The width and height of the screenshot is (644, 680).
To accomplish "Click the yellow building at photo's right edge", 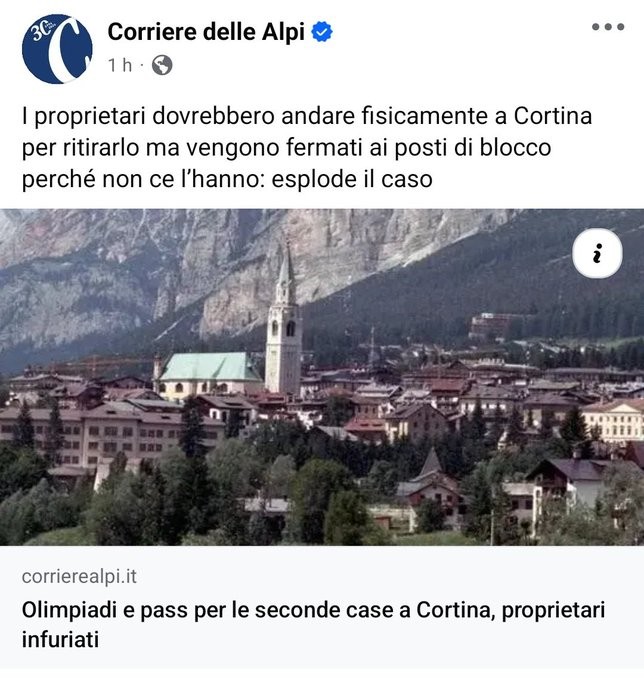I will 614,421.
